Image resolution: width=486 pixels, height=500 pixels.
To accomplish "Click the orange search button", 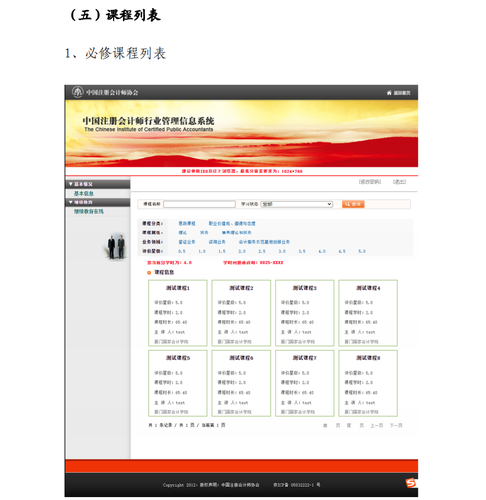I will tap(353, 204).
